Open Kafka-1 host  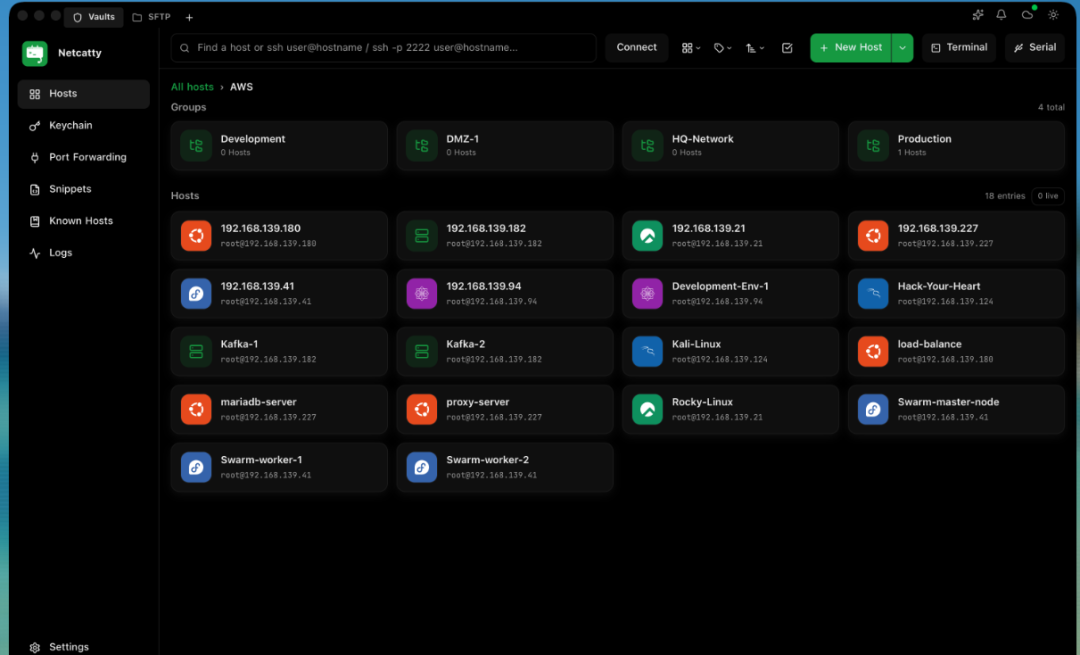[279, 351]
